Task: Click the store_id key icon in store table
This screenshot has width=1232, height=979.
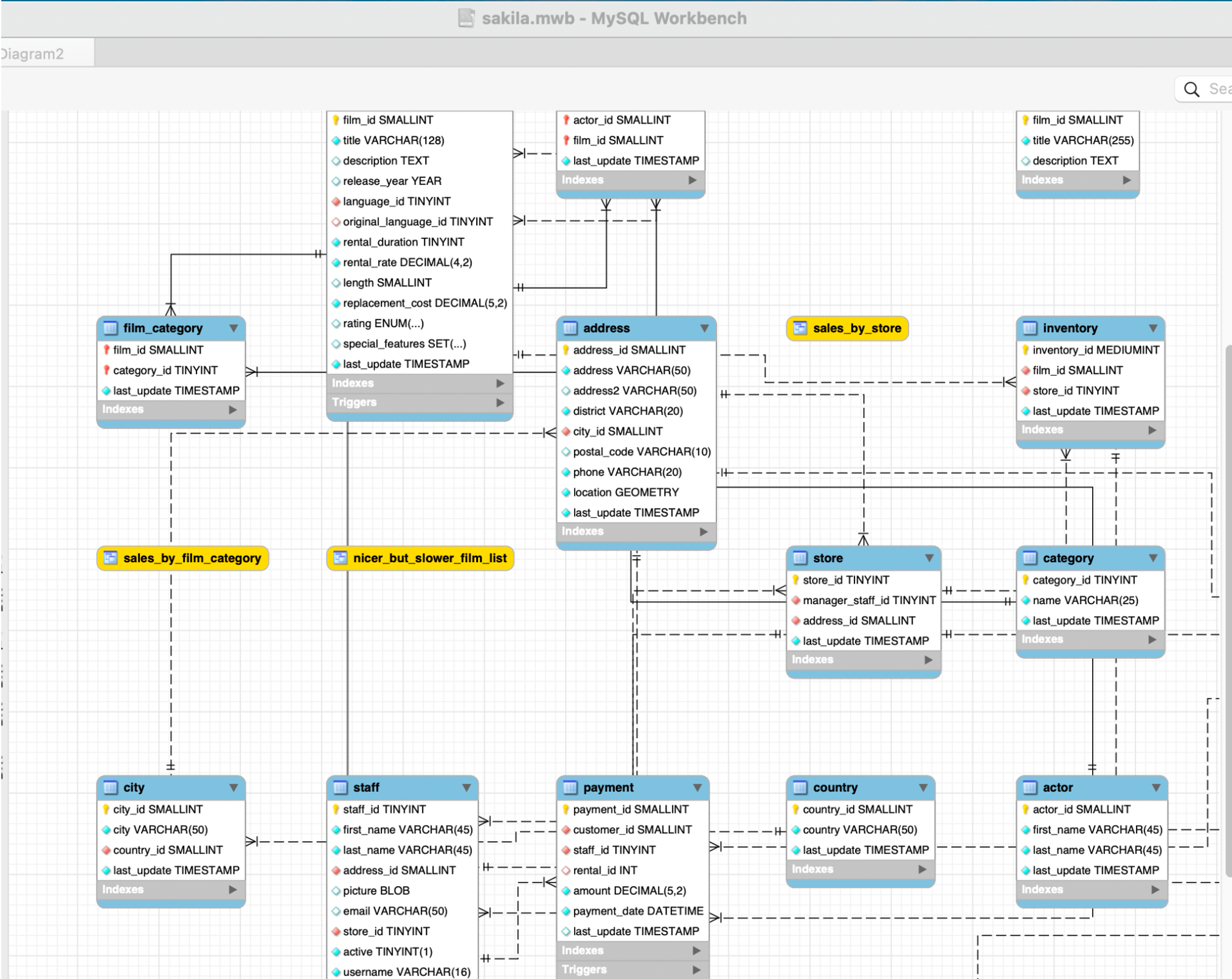Action: (795, 580)
